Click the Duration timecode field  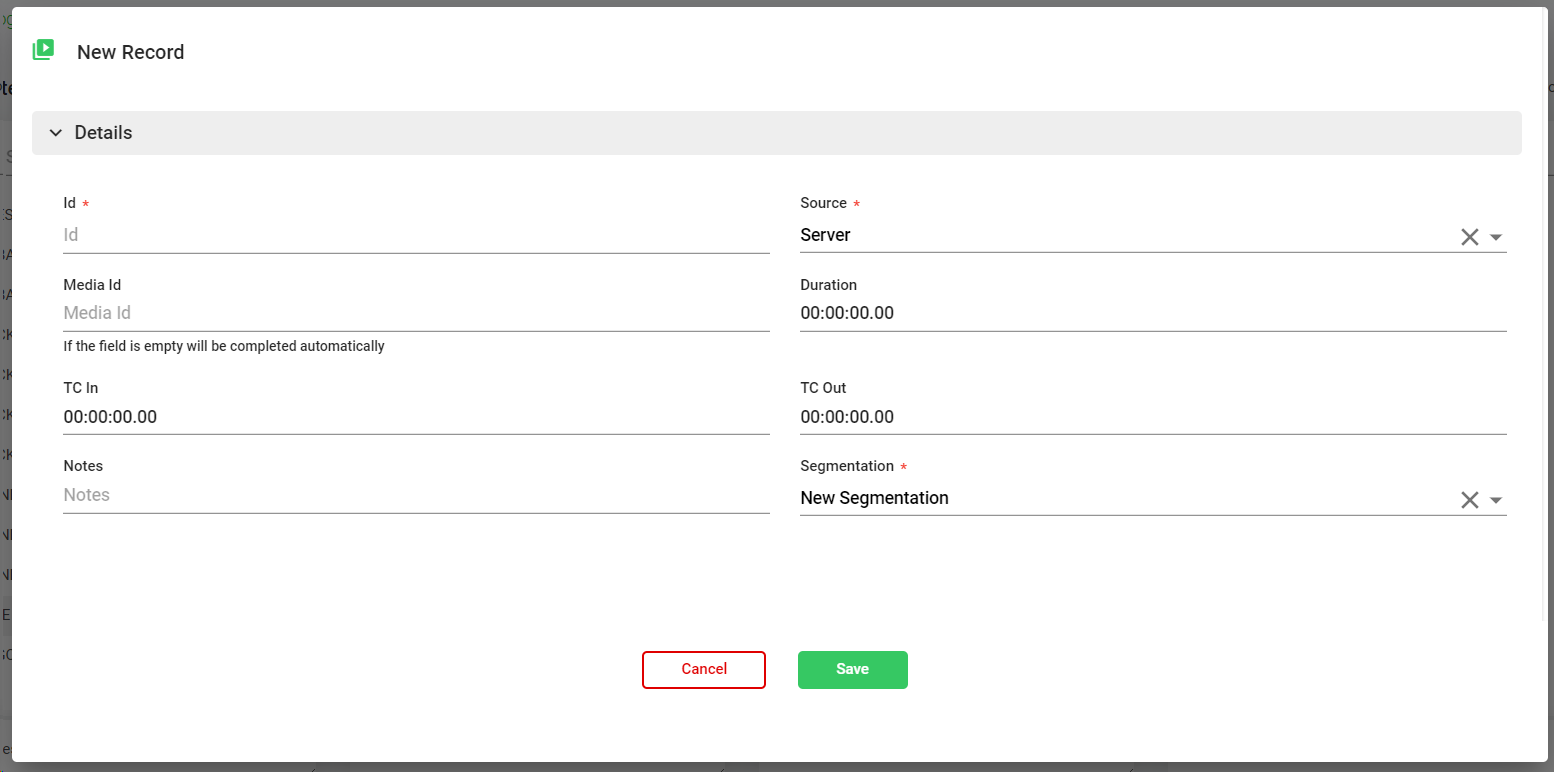[x=1150, y=313]
